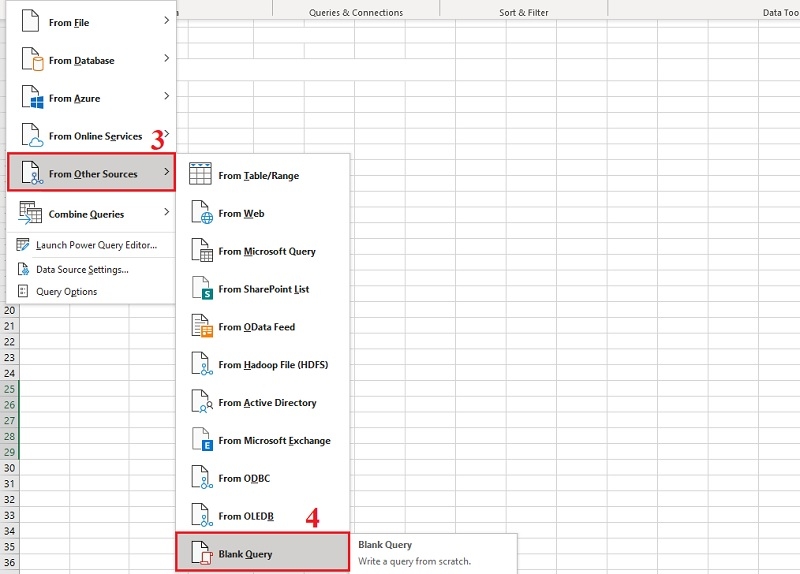The height and width of the screenshot is (574, 800).
Task: Expand the Combine Queries submenu arrow
Action: pyautogui.click(x=166, y=212)
